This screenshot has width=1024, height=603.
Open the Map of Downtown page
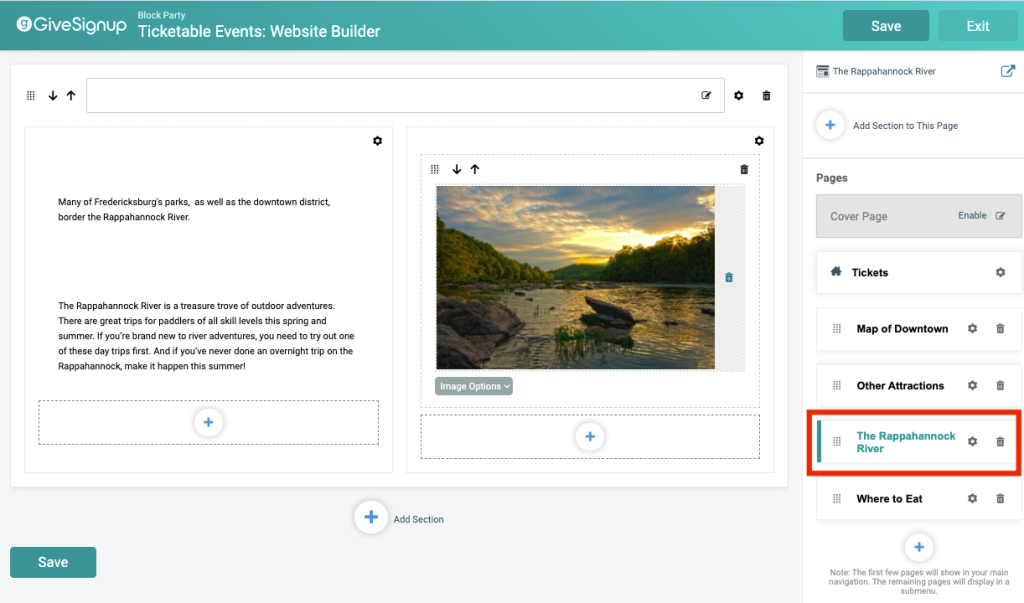pyautogui.click(x=902, y=329)
